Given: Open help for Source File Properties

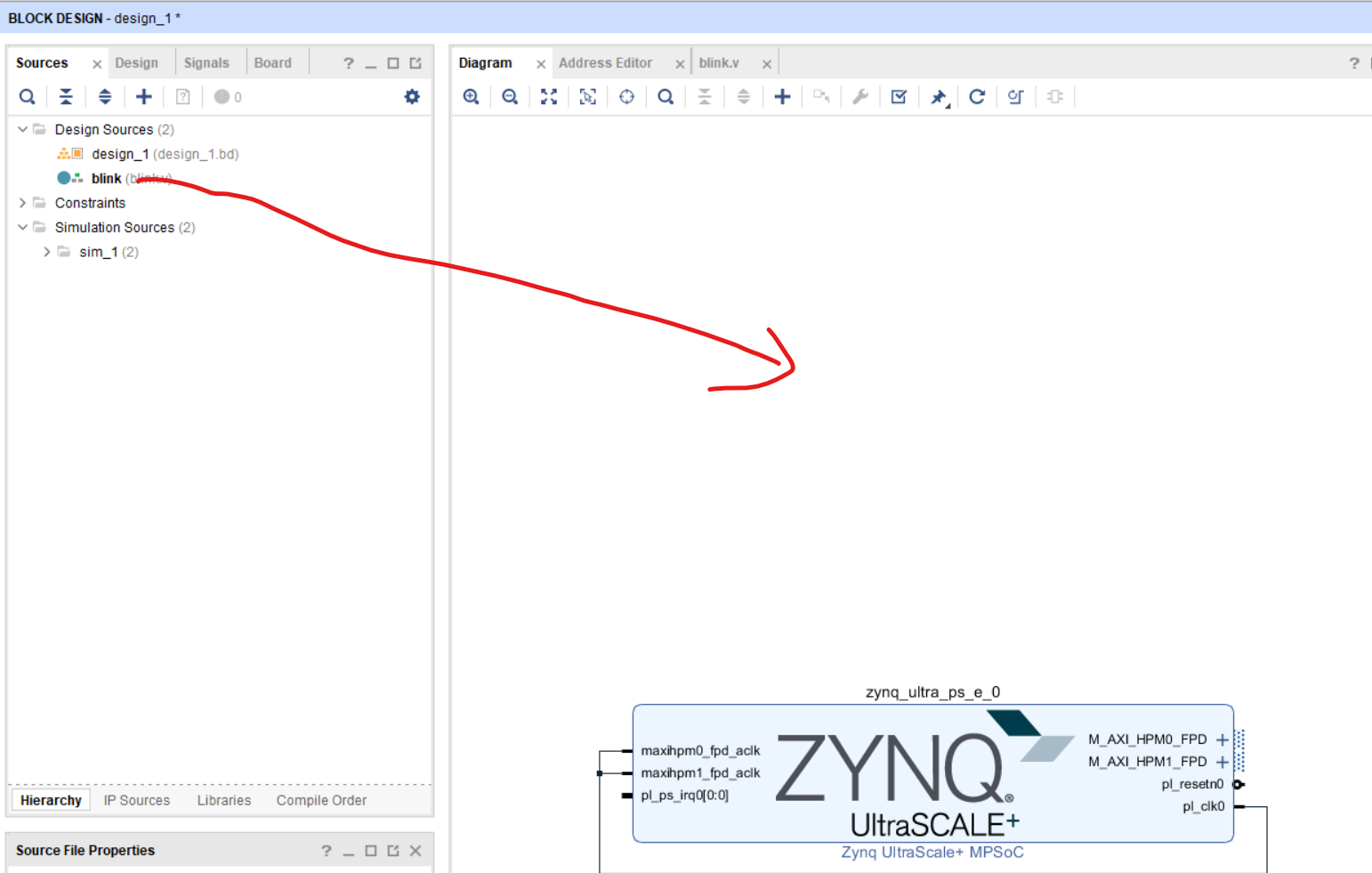Looking at the screenshot, I should [x=327, y=852].
